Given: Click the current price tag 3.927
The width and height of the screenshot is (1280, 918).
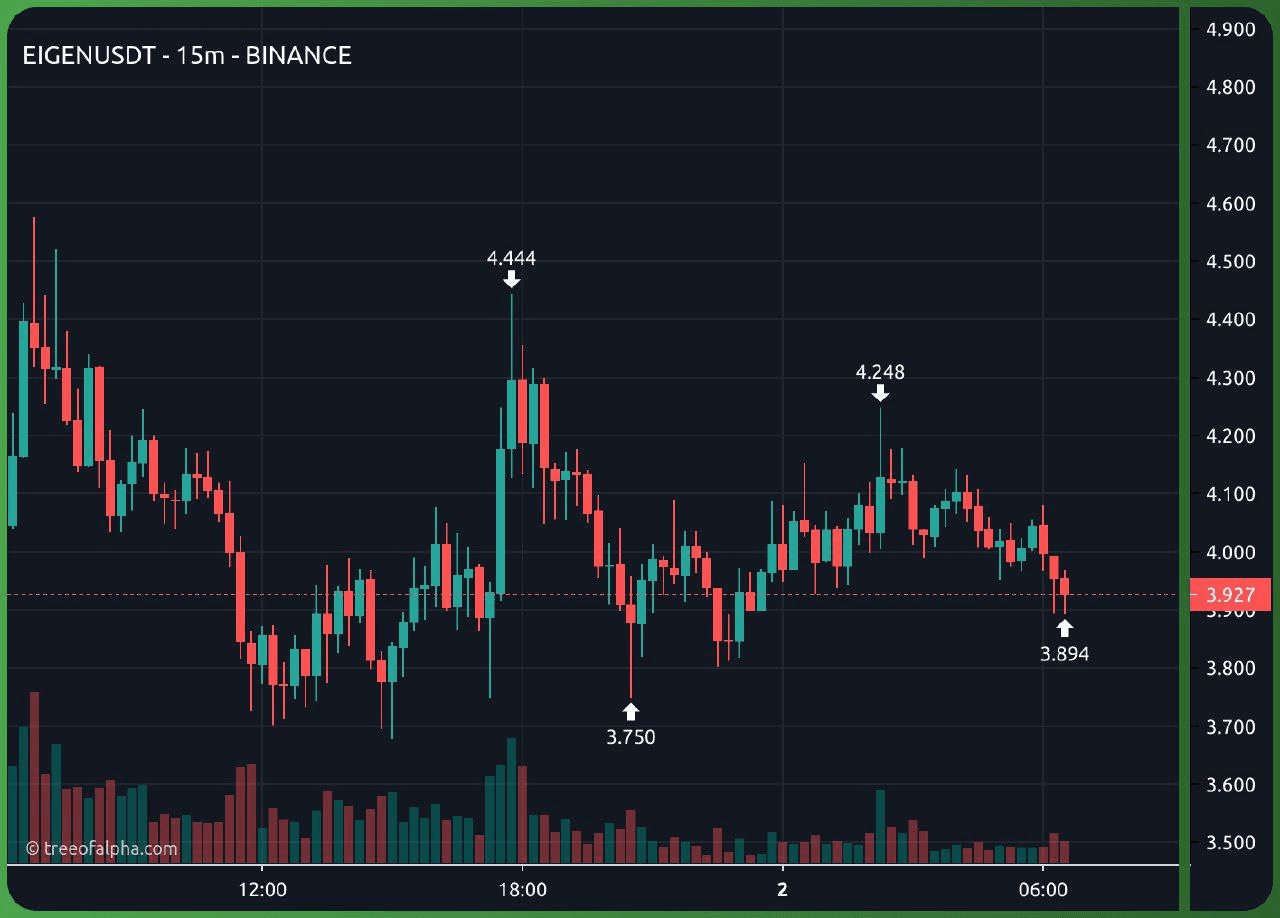Looking at the screenshot, I should 1230,595.
